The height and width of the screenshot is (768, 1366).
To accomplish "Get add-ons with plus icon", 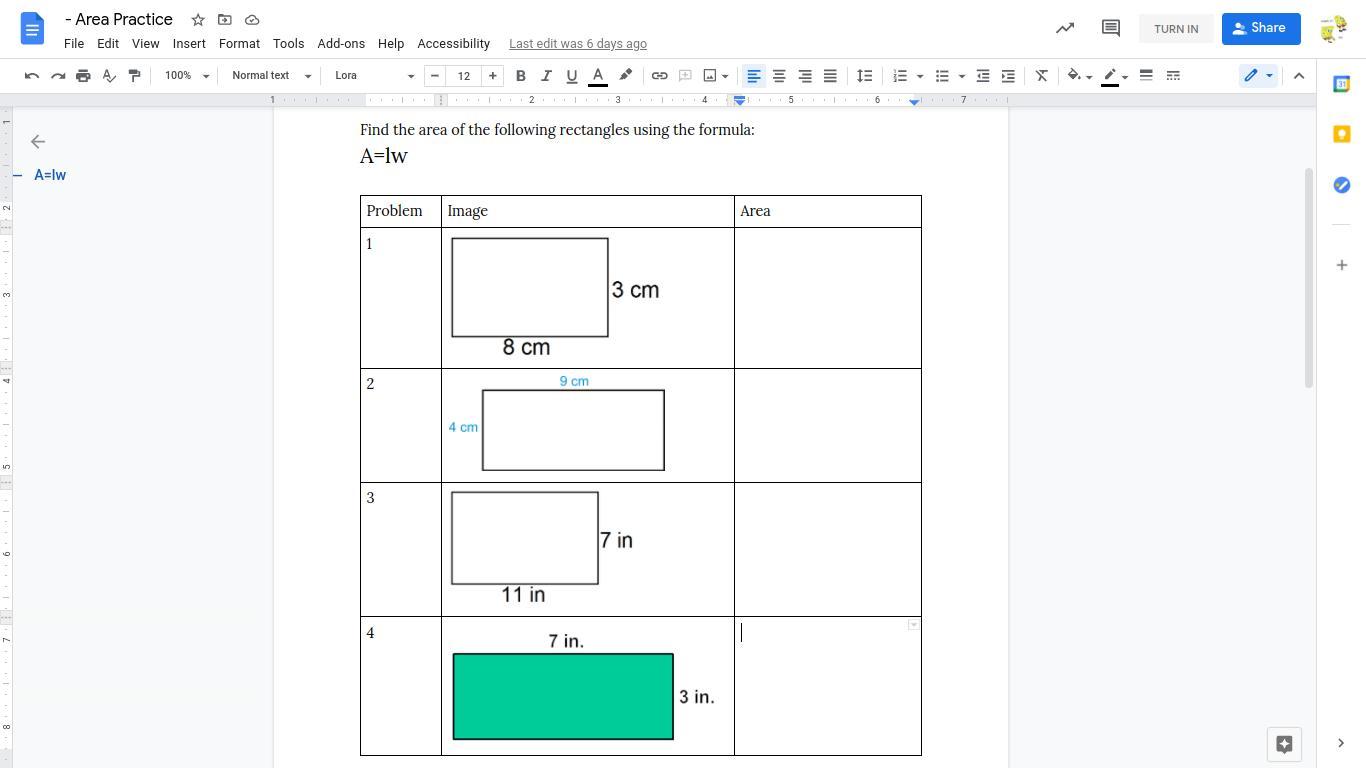I will [x=1342, y=265].
